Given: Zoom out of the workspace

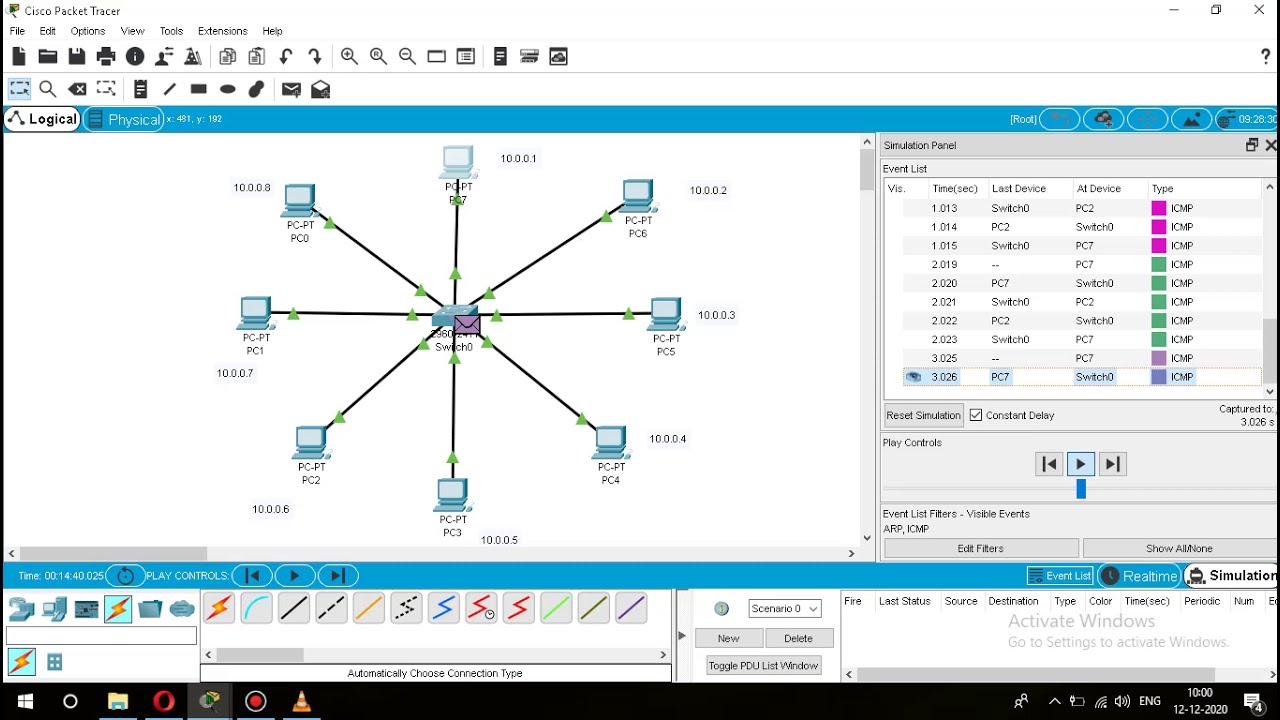Looking at the screenshot, I should 407,57.
